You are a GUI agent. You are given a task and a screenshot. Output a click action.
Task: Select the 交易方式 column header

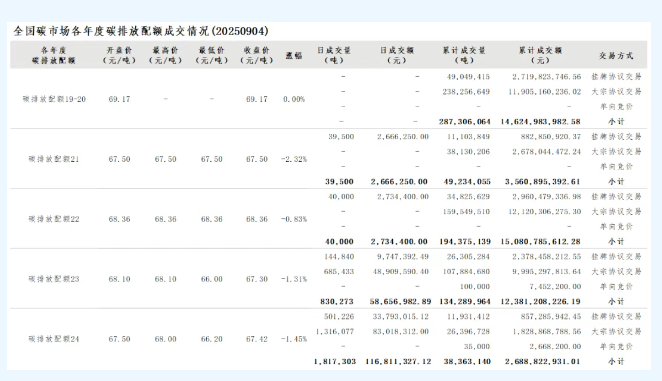click(616, 56)
